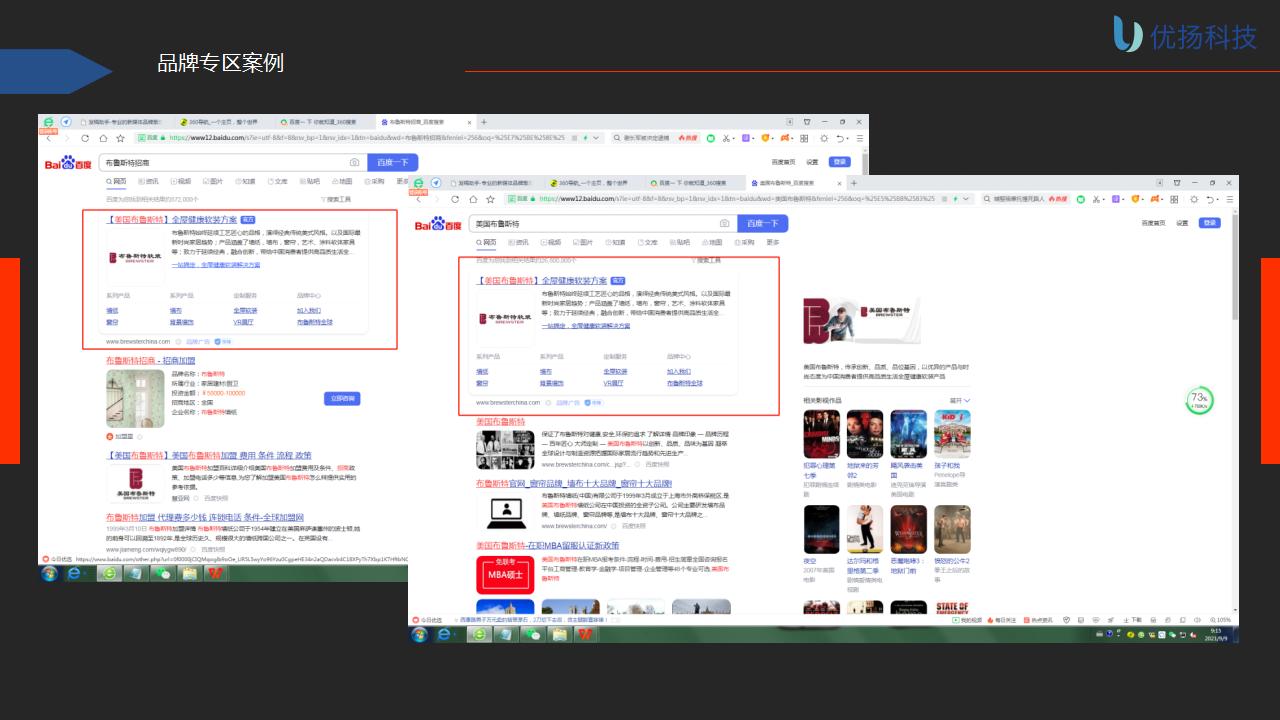The height and width of the screenshot is (720, 1280).
Task: Bookmark the page with star icon, front window
Action: (x=490, y=199)
